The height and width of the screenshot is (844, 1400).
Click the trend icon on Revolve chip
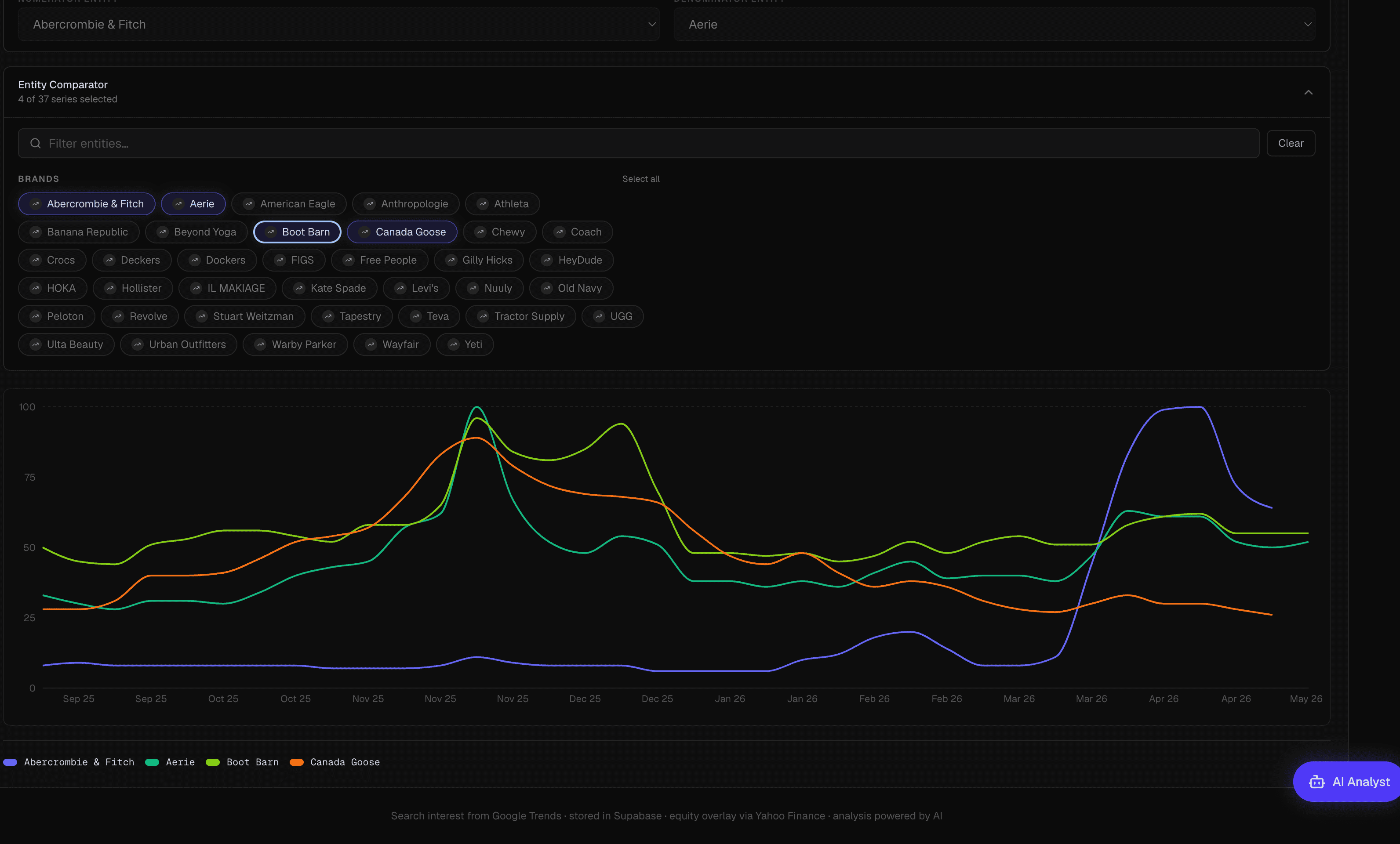pyautogui.click(x=118, y=316)
